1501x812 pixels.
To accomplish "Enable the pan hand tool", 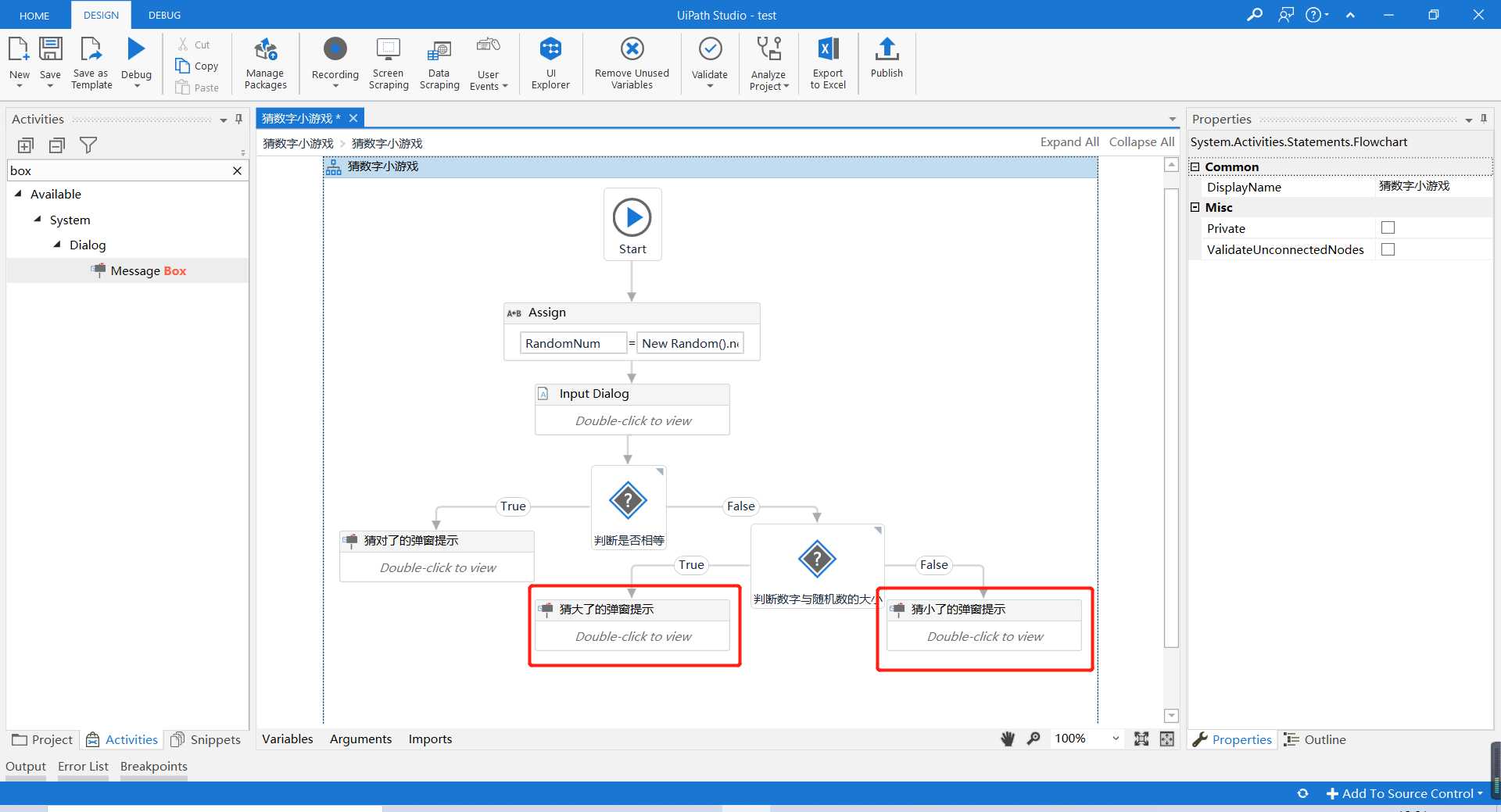I will click(1008, 739).
